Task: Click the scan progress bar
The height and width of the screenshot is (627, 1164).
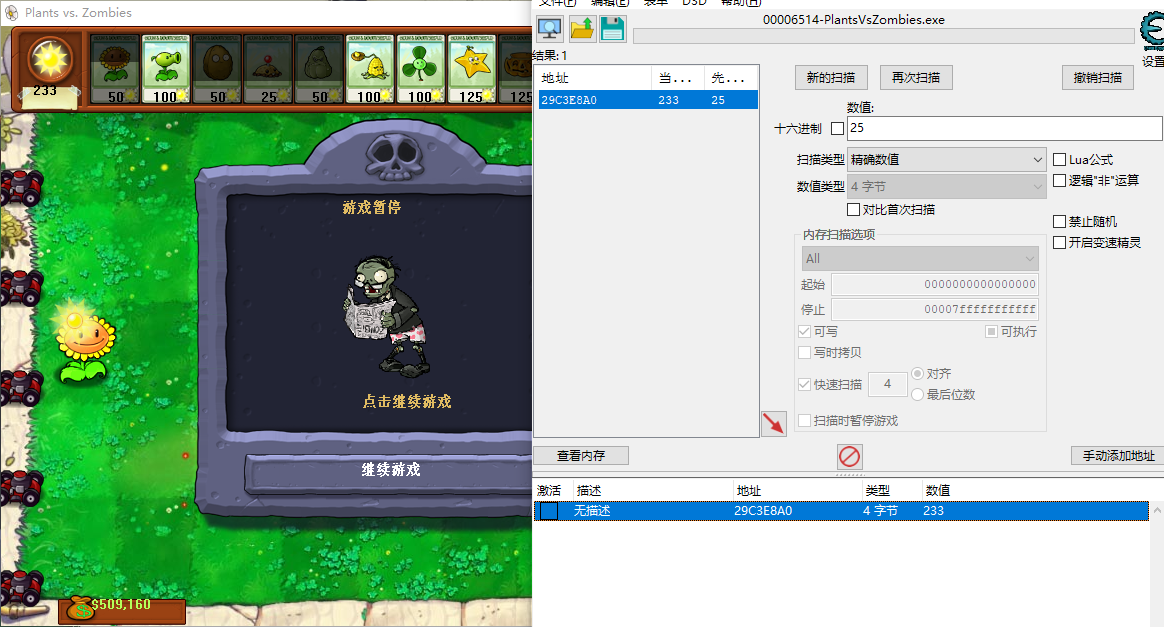Action: (x=883, y=36)
